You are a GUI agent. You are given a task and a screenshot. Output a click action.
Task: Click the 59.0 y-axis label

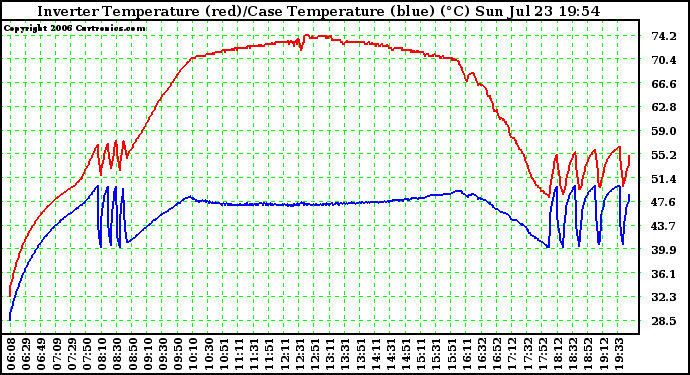click(x=664, y=131)
